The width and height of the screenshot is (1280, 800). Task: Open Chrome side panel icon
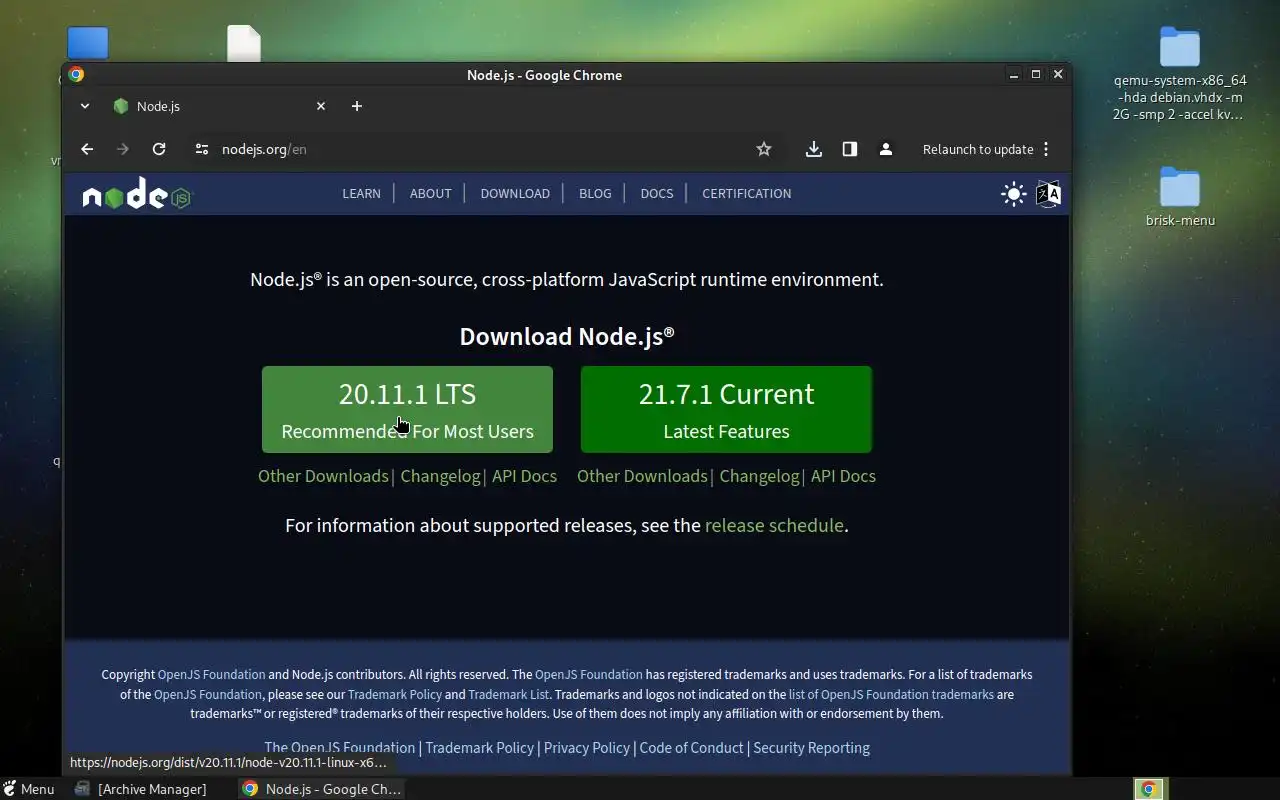pyautogui.click(x=850, y=149)
